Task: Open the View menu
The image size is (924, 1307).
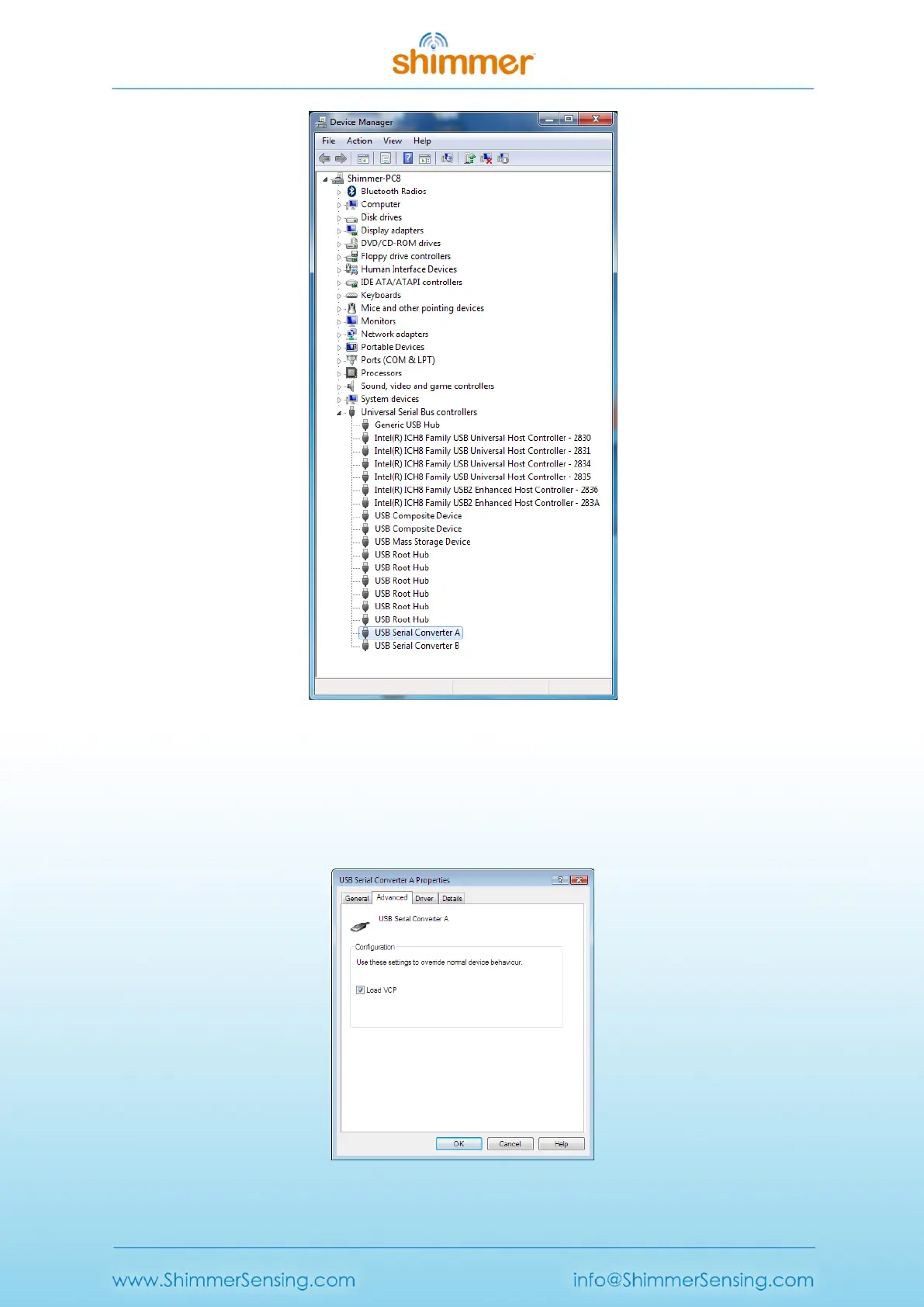Action: [x=393, y=140]
